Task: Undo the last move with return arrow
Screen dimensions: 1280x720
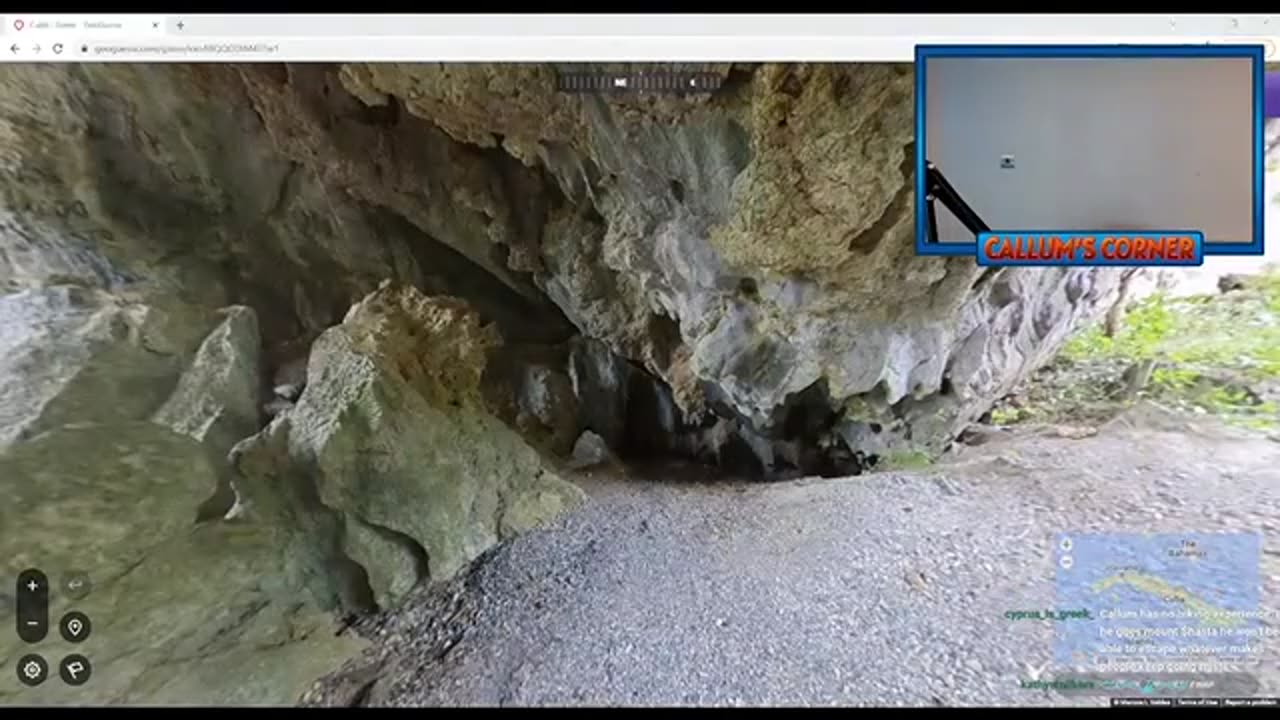Action: [75, 585]
